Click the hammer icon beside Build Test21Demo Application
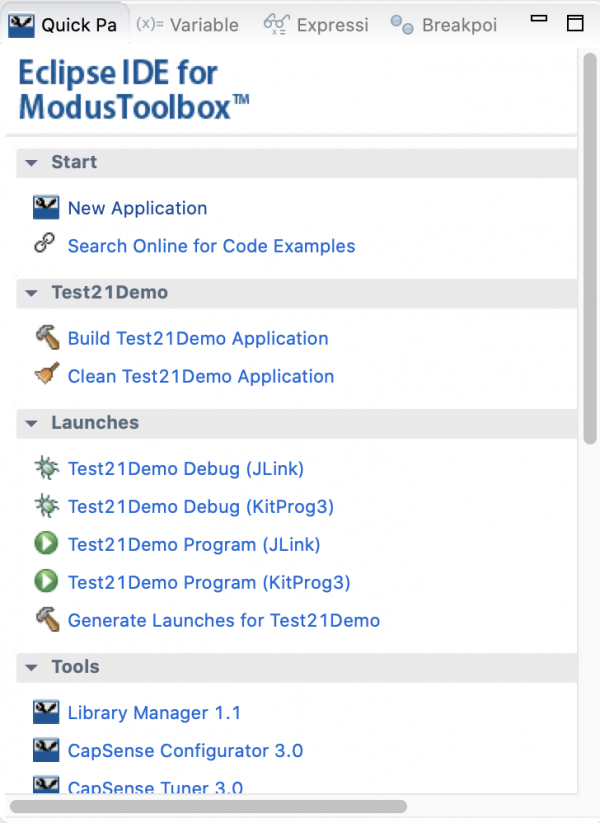The image size is (600, 823). (x=46, y=337)
